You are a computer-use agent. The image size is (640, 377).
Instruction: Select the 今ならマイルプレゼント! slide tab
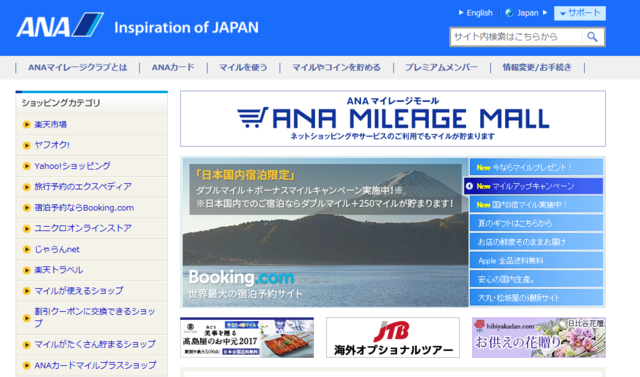click(536, 167)
